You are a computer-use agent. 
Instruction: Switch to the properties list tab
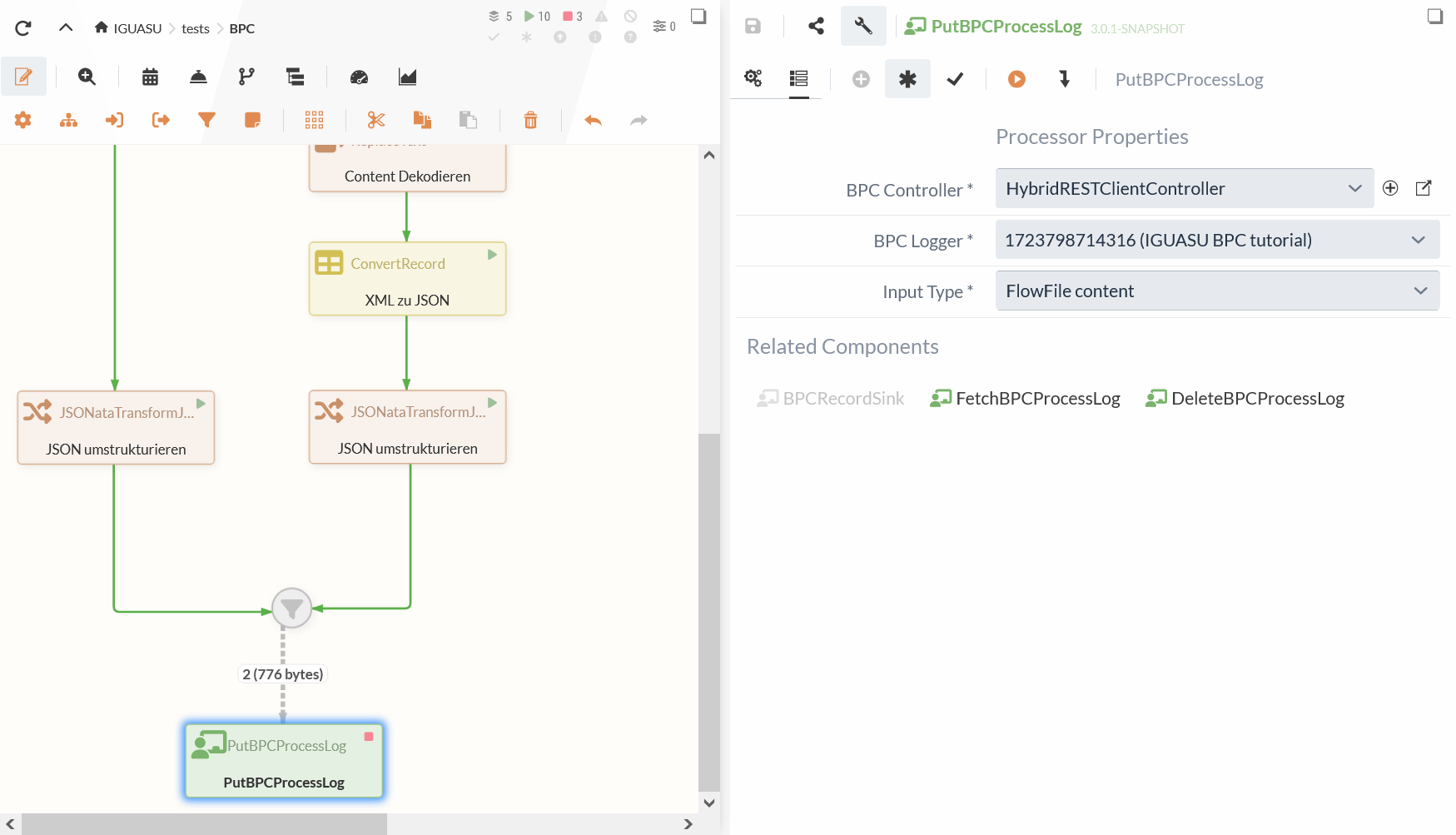(798, 78)
